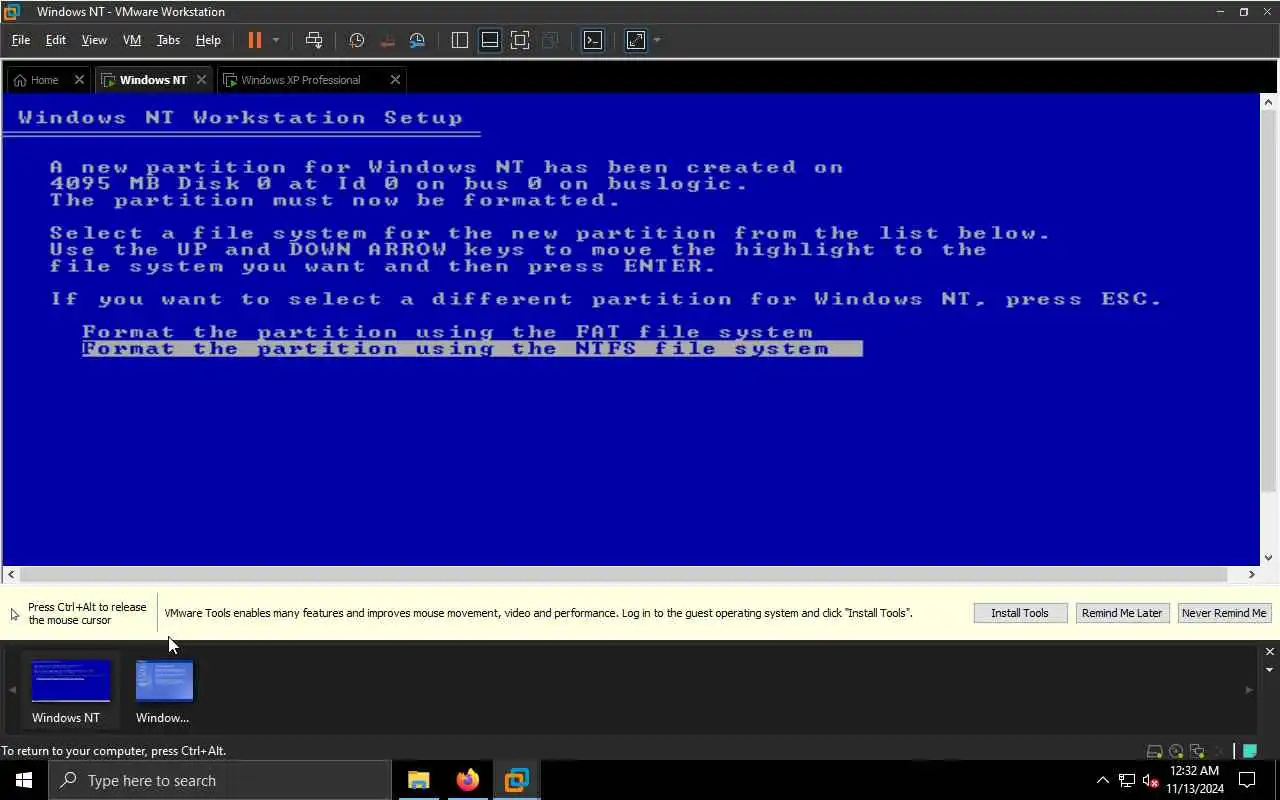This screenshot has height=800, width=1280.
Task: Click the Unity mode toolbar icon
Action: click(x=550, y=40)
